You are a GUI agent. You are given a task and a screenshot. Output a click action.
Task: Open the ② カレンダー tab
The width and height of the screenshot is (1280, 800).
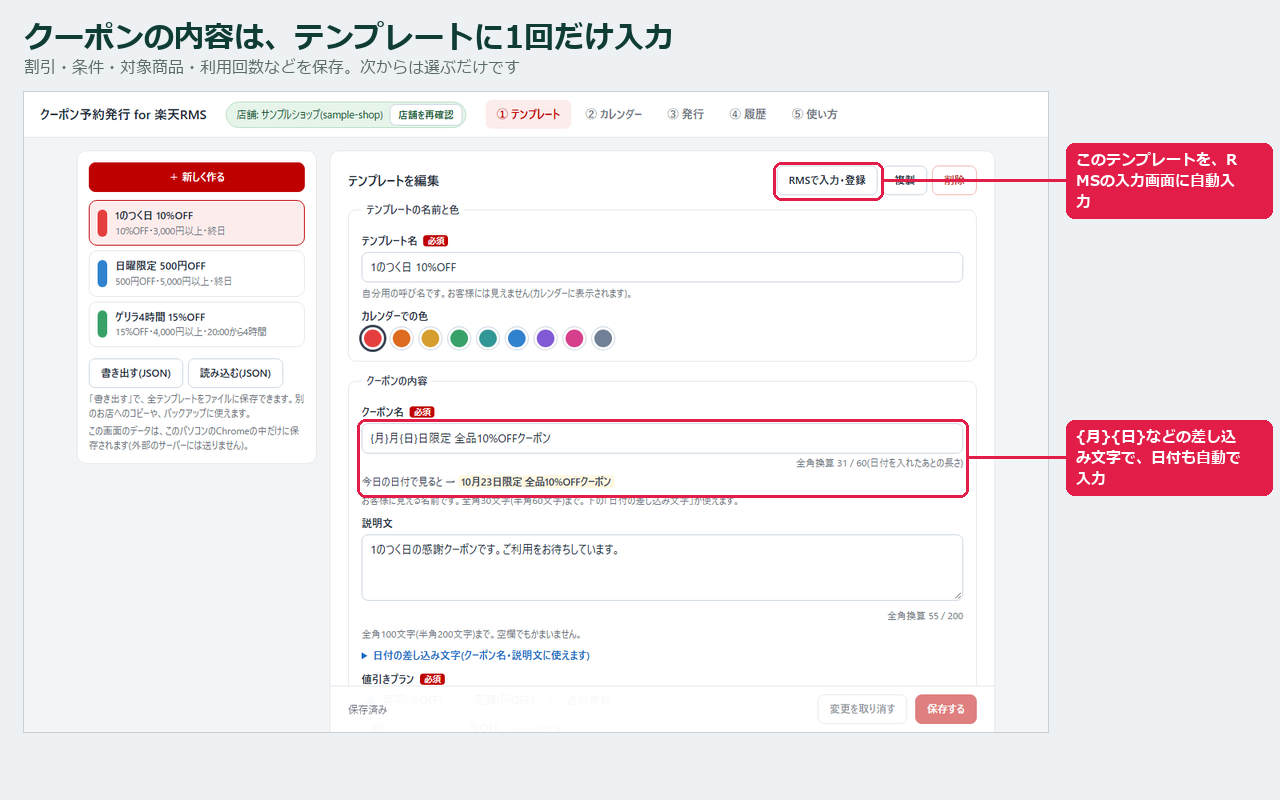click(x=614, y=114)
